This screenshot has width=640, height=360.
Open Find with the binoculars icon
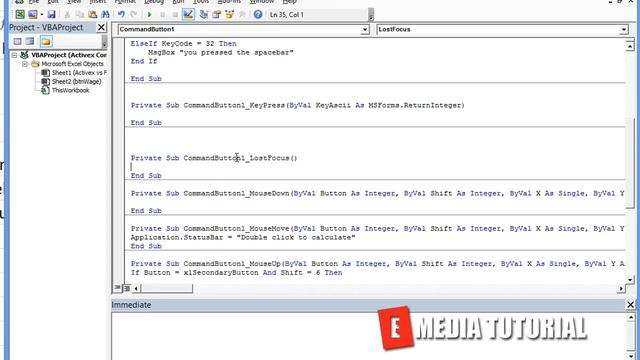(105, 15)
